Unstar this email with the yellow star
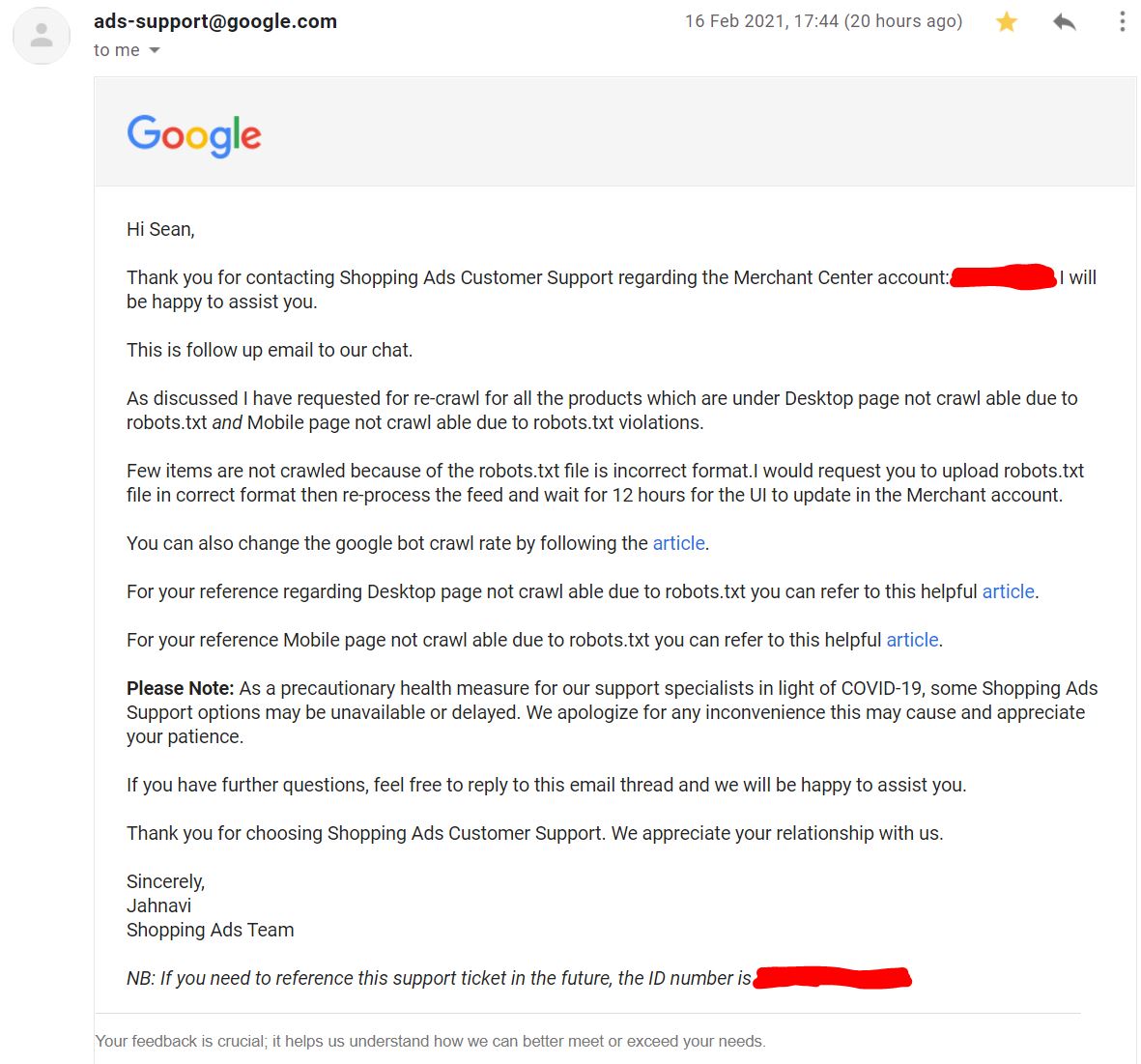1141x1064 pixels. (1007, 22)
